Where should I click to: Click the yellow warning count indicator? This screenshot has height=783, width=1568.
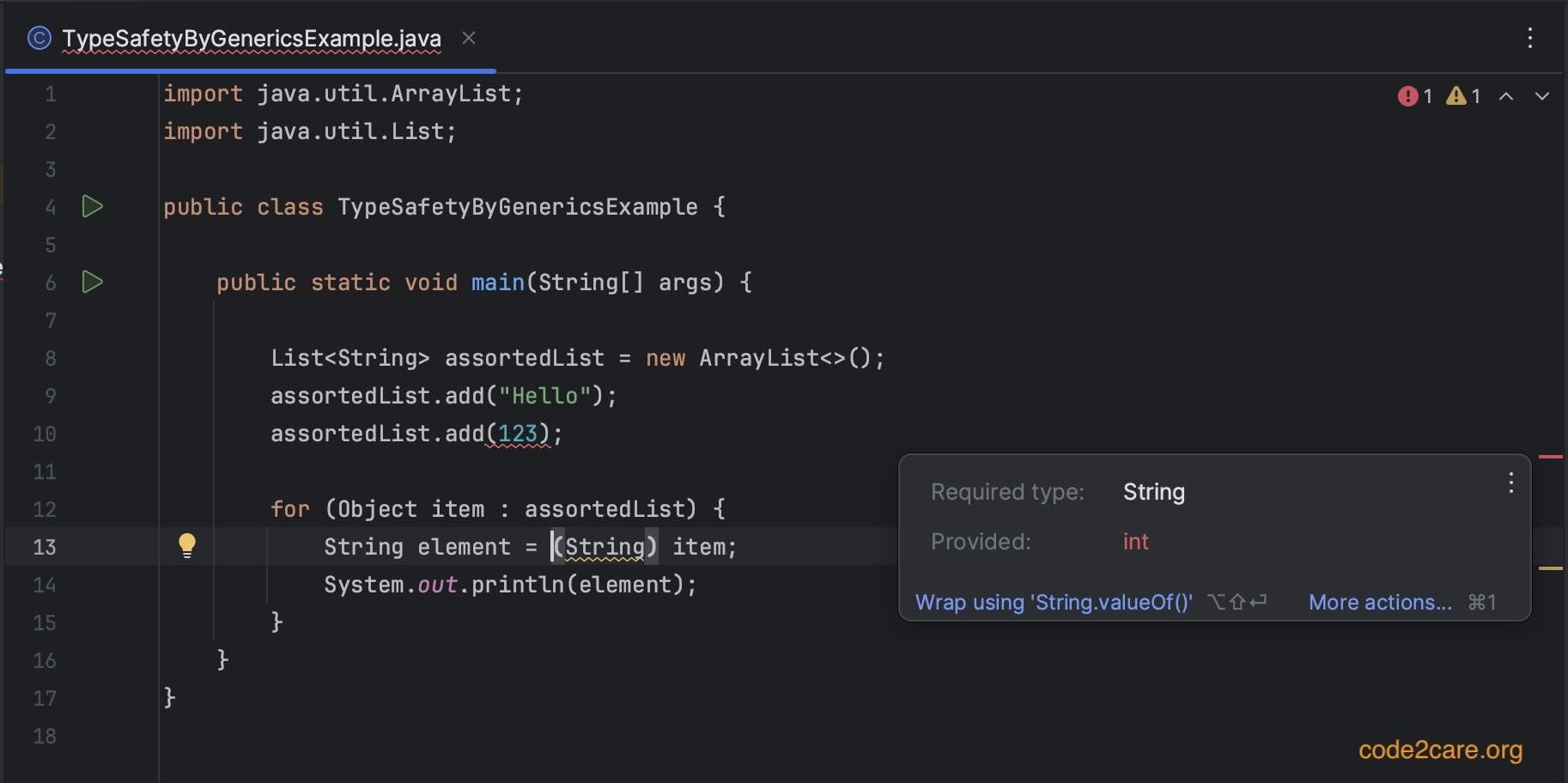(x=1457, y=95)
